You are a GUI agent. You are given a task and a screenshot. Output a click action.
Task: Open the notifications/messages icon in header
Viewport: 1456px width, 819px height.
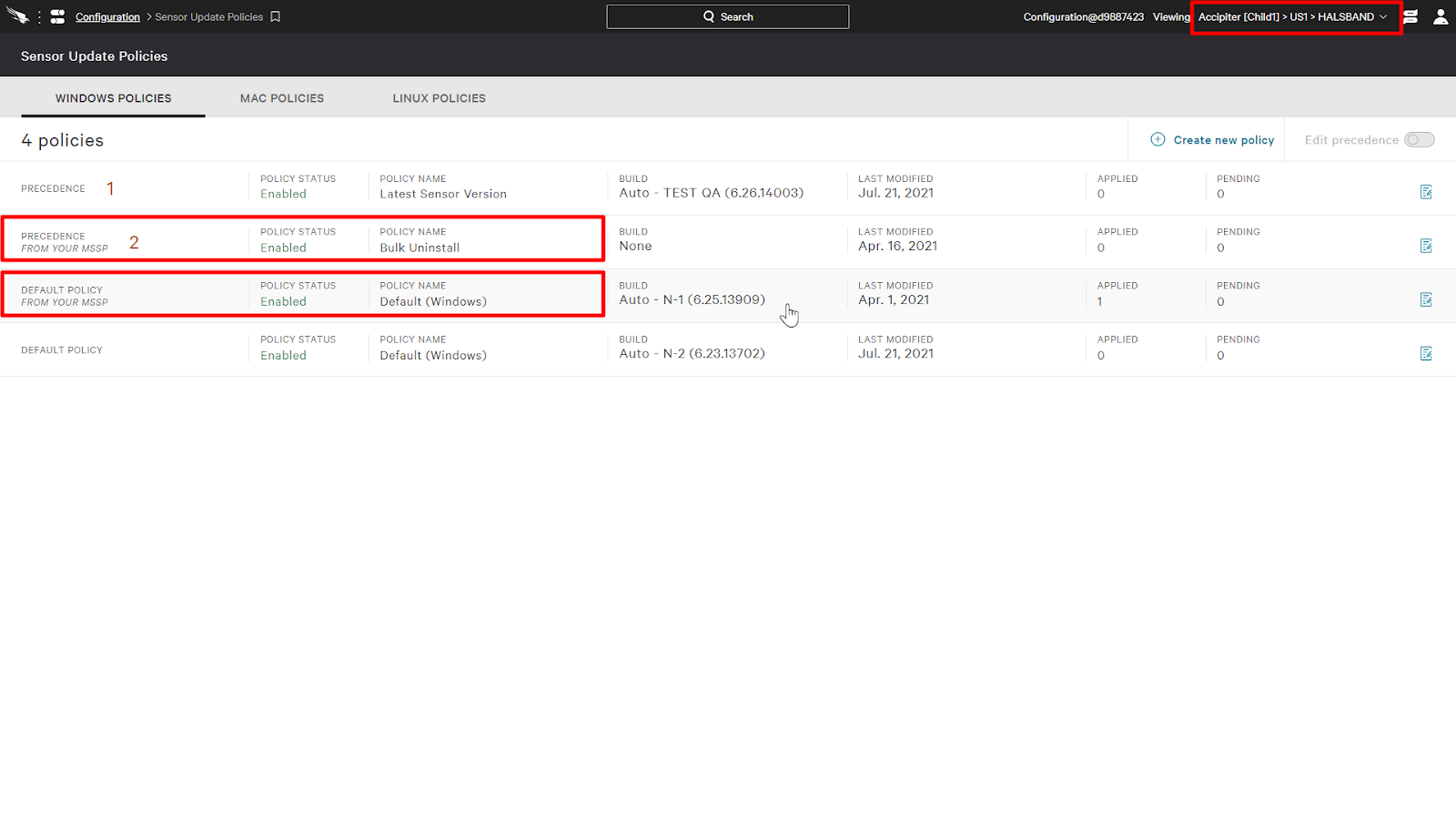(1410, 16)
